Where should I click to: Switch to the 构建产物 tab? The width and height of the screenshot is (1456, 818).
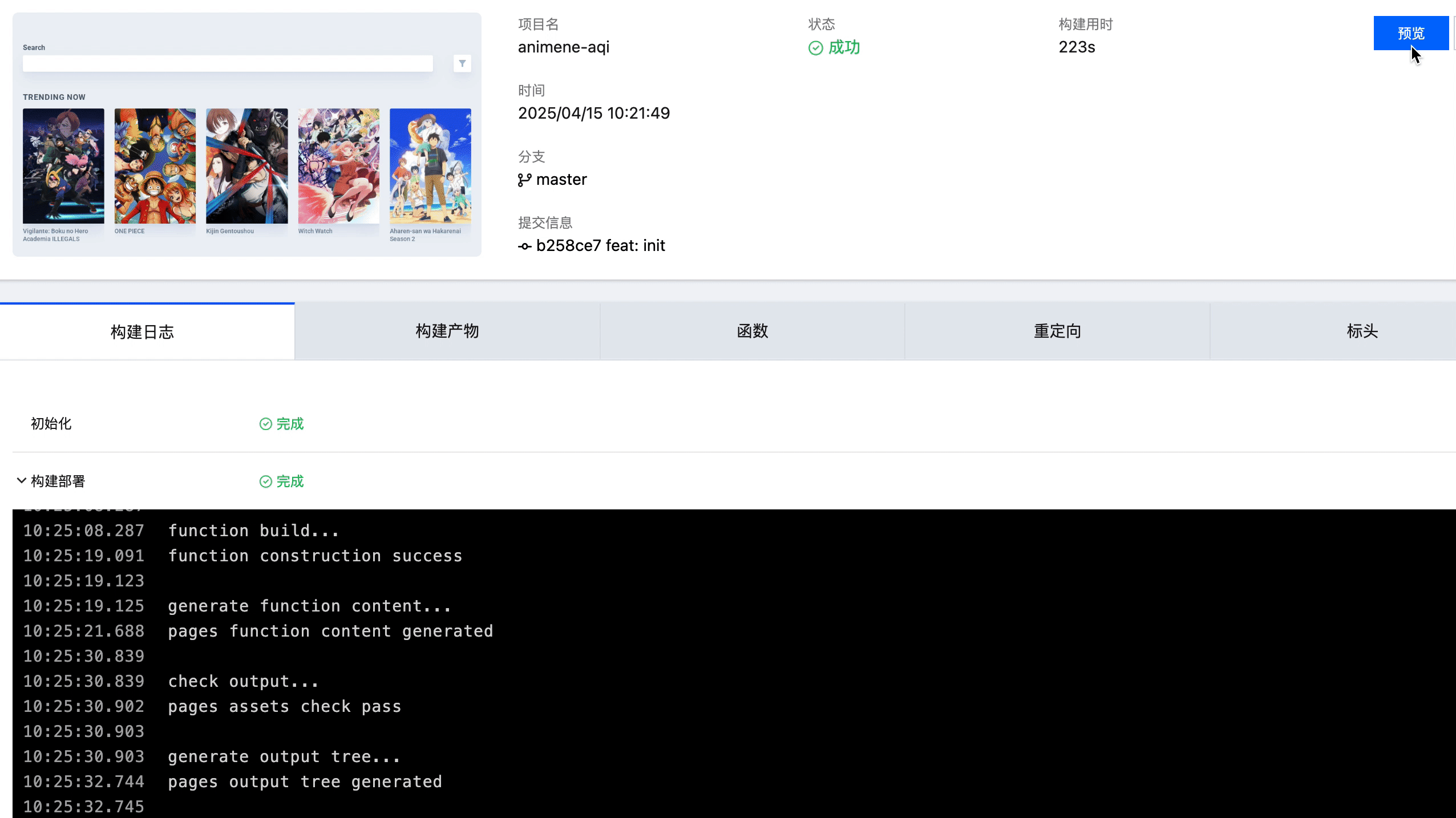point(447,331)
